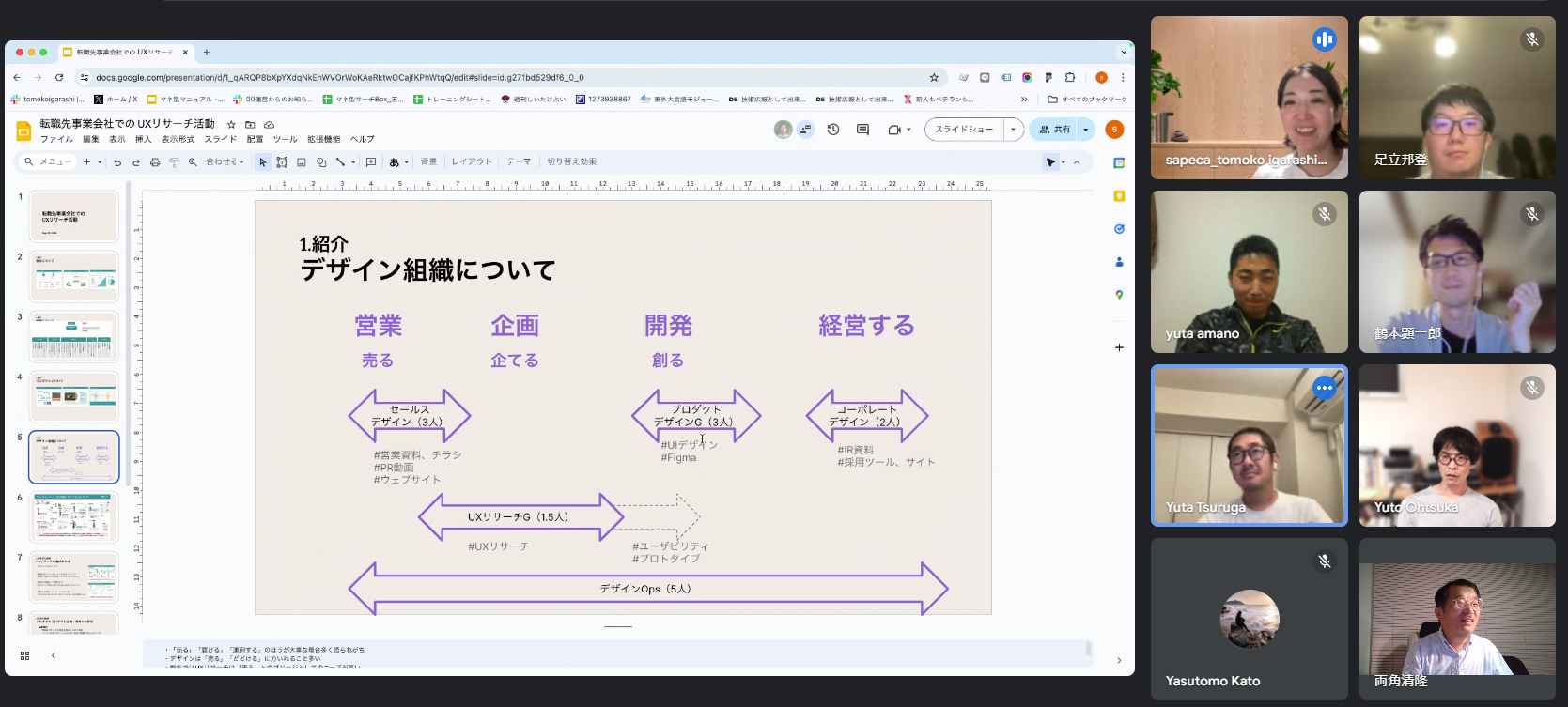Image resolution: width=1568 pixels, height=707 pixels.
Task: Expand the スライドショー dropdown arrow
Action: [1013, 130]
